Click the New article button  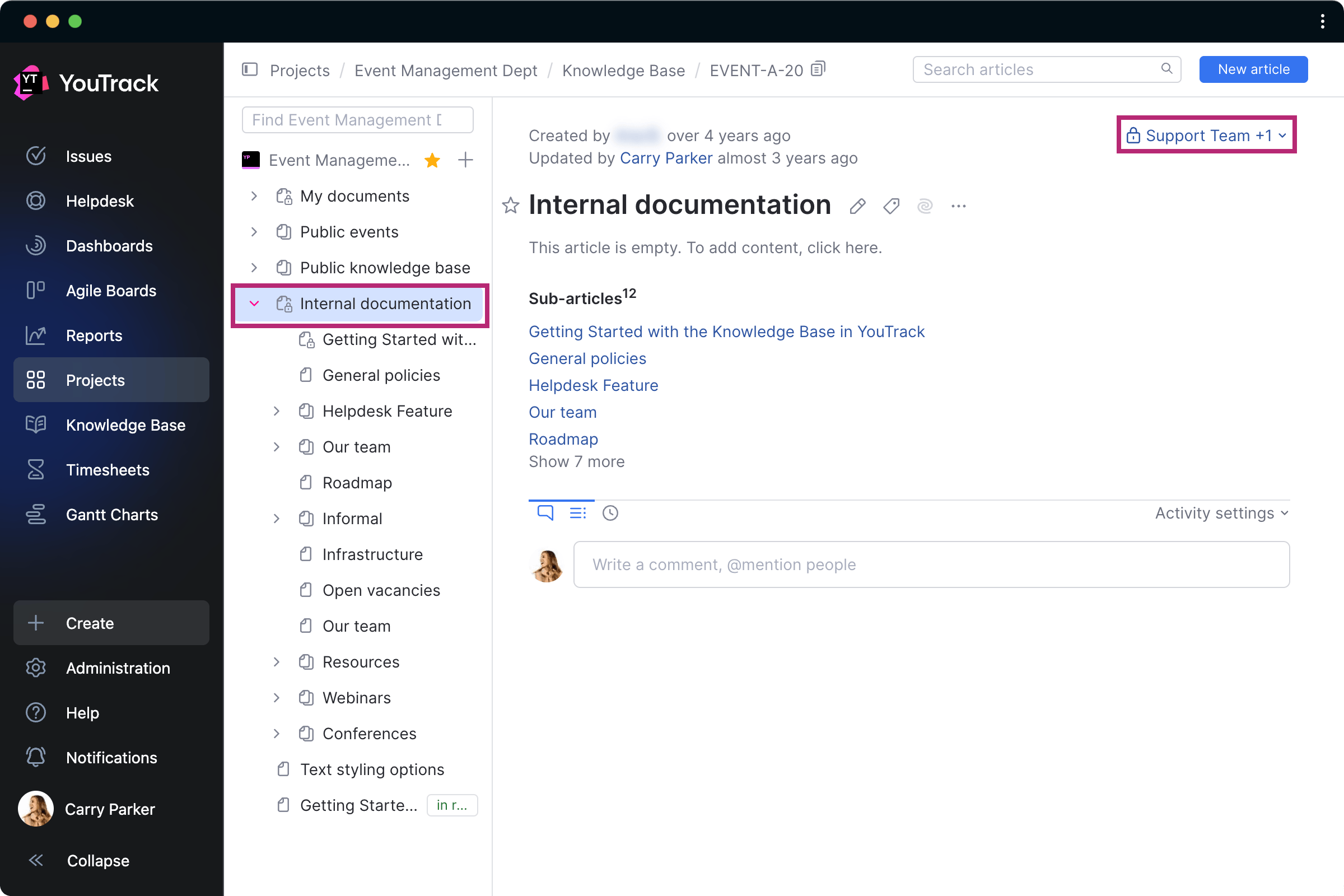pyautogui.click(x=1253, y=69)
